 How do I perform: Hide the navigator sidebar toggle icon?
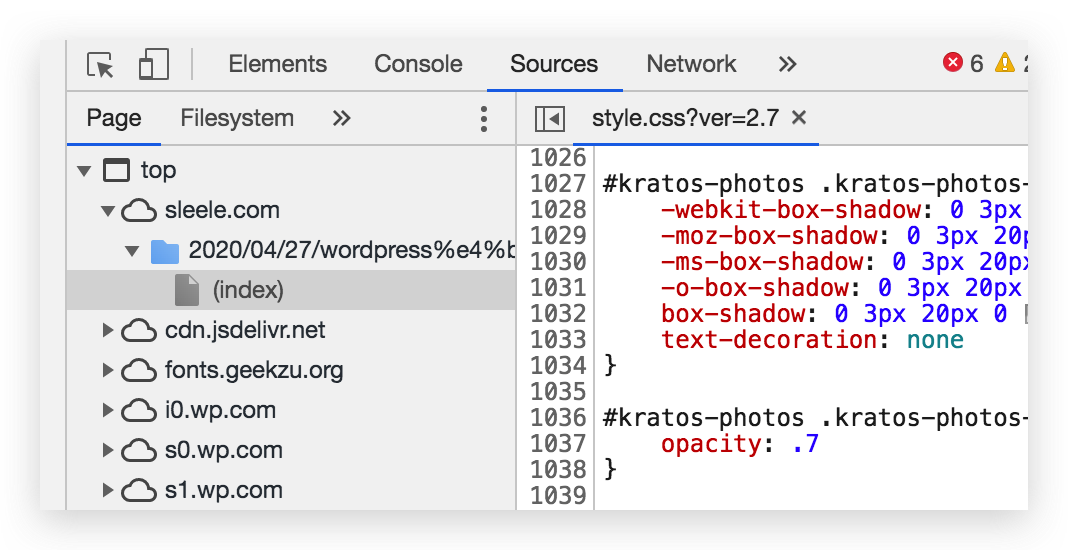click(550, 119)
